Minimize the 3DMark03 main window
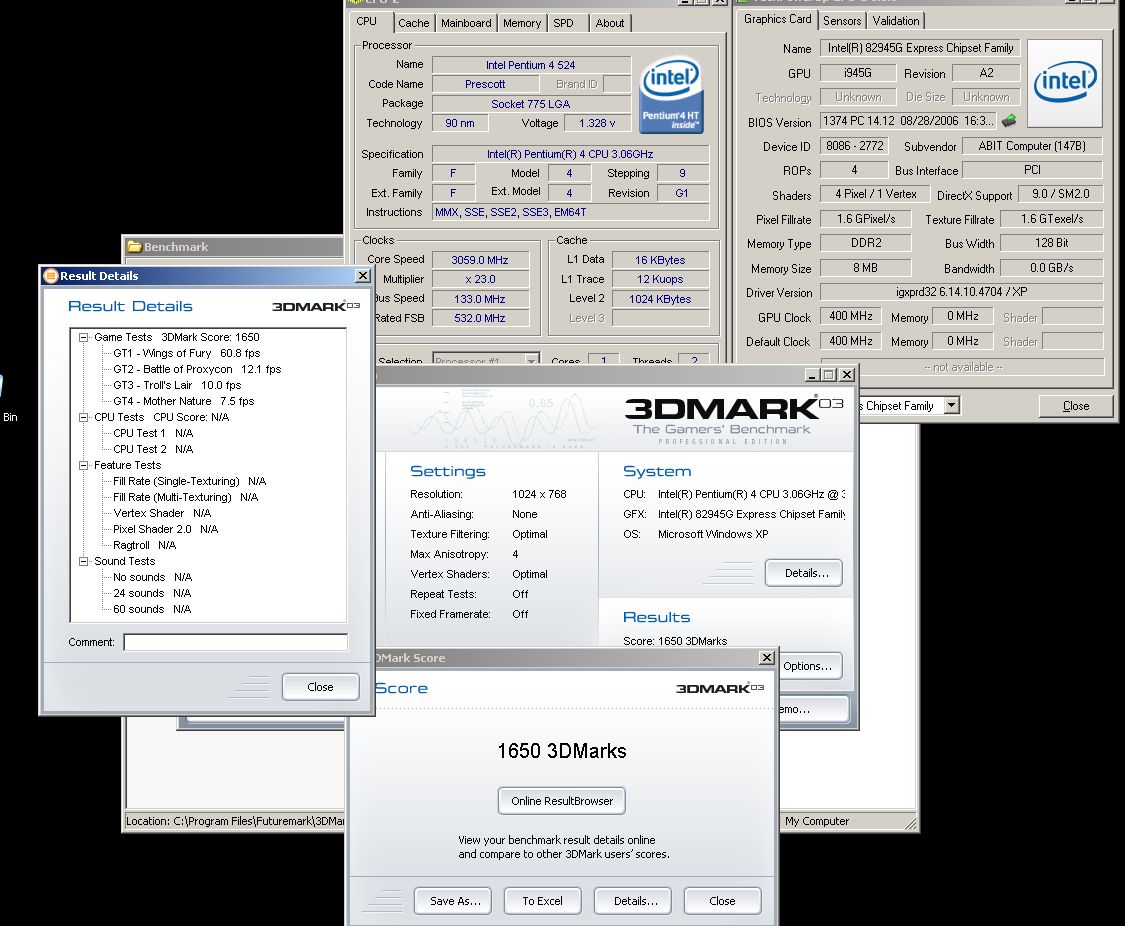 tap(813, 374)
